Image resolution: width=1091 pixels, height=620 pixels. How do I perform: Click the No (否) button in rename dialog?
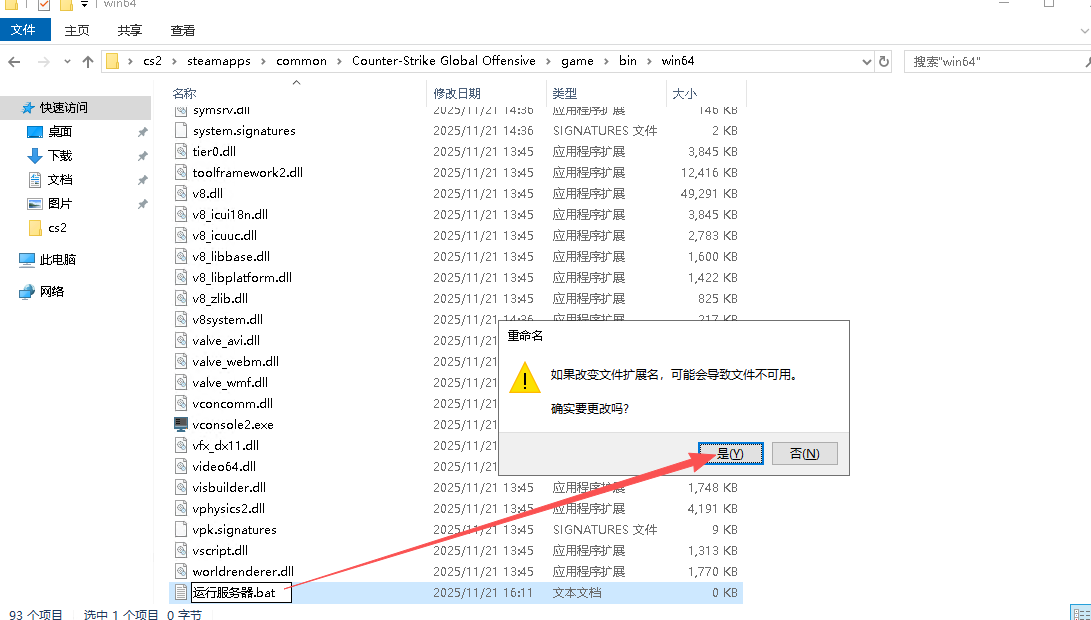pos(804,454)
